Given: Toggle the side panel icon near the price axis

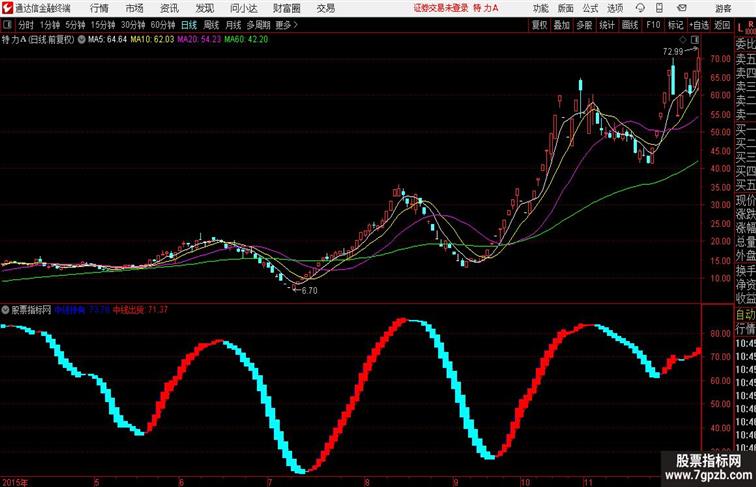Looking at the screenshot, I should click(695, 40).
